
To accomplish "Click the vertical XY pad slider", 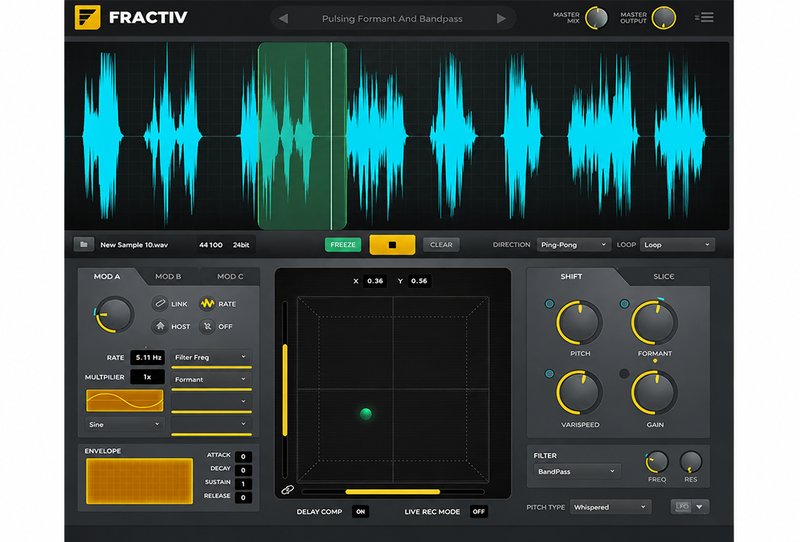I will pyautogui.click(x=285, y=390).
